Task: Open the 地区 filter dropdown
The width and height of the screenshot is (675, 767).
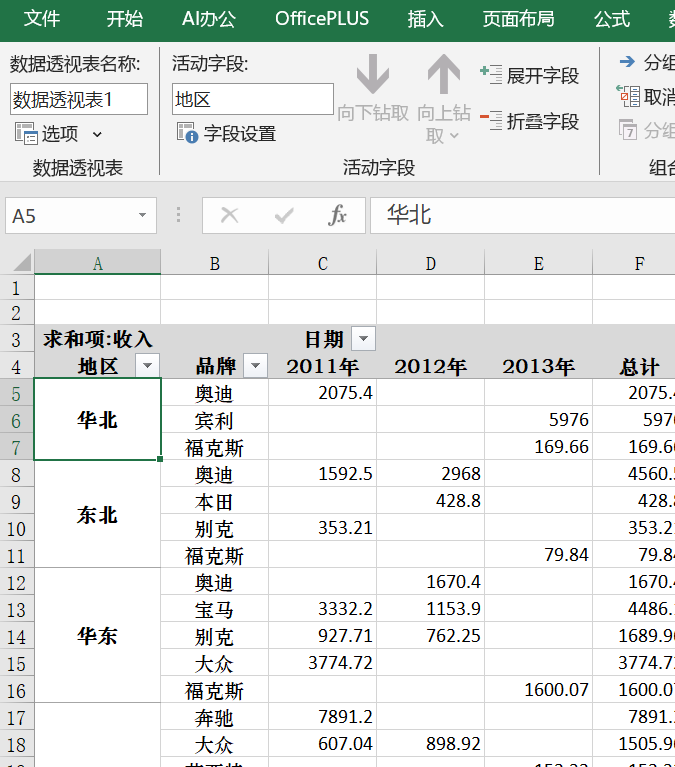Action: 147,365
